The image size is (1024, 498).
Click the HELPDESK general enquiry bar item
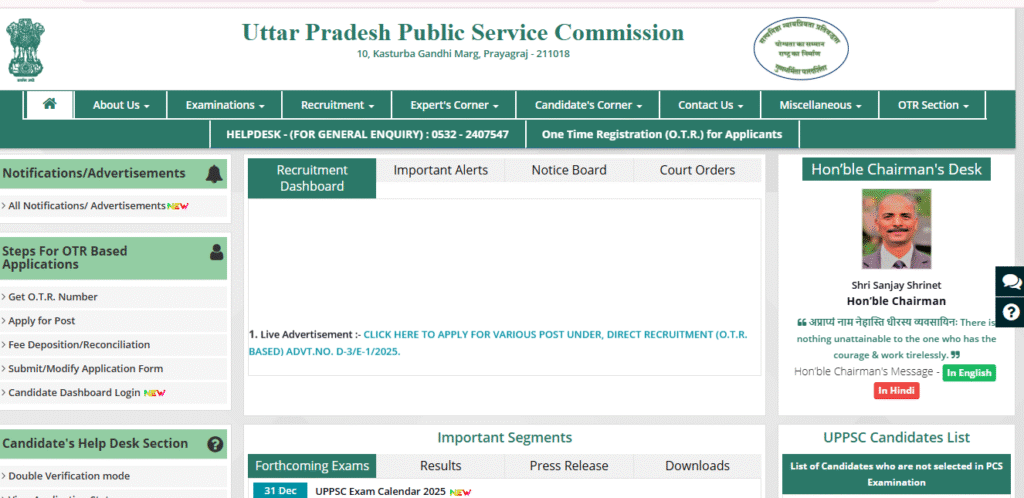coord(367,134)
